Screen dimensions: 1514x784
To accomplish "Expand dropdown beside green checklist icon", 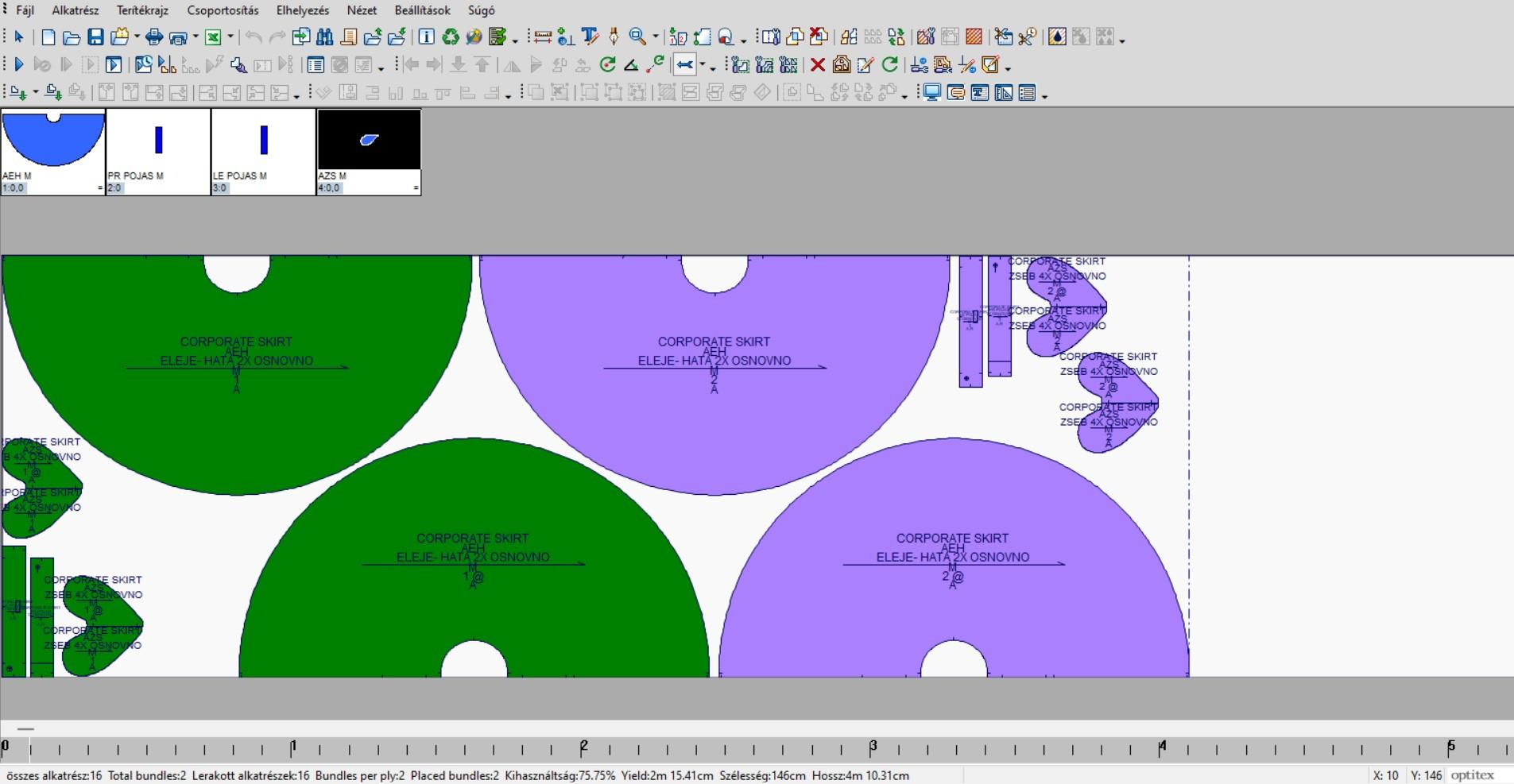I will [x=515, y=40].
